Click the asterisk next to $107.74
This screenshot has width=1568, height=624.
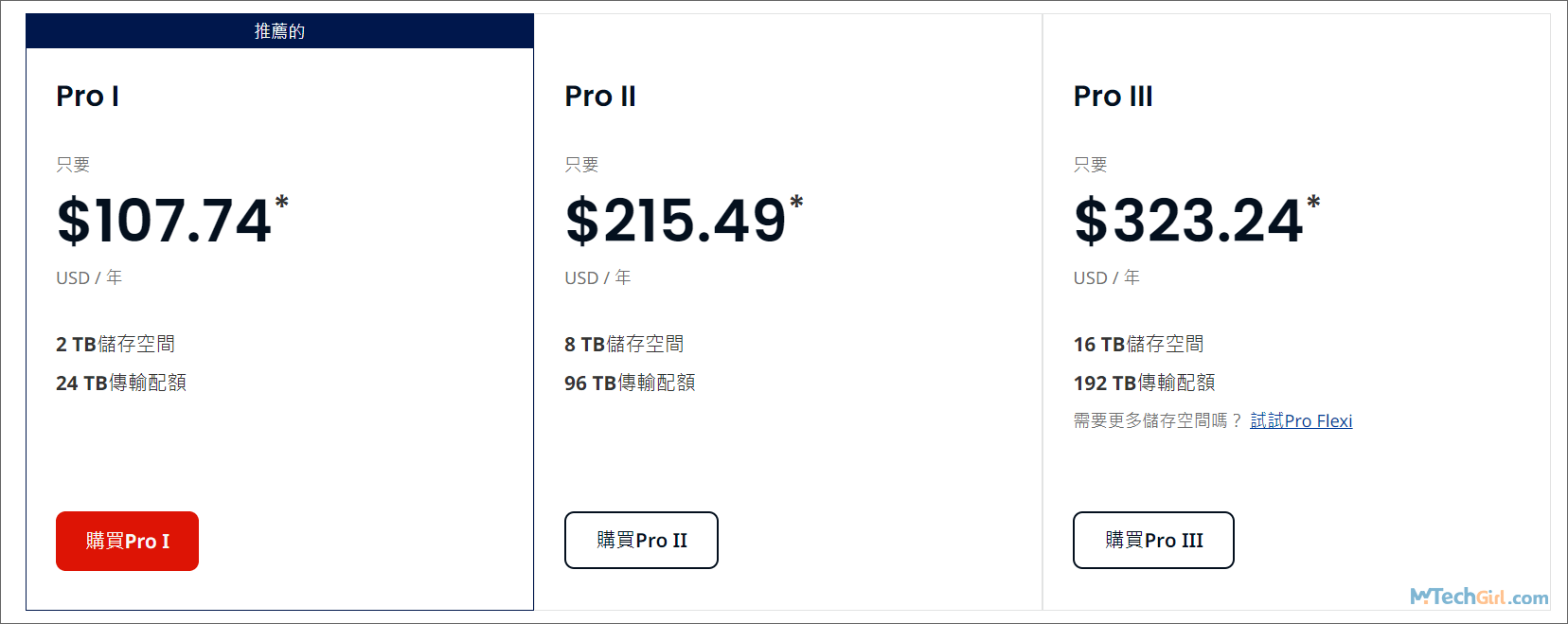pyautogui.click(x=281, y=203)
